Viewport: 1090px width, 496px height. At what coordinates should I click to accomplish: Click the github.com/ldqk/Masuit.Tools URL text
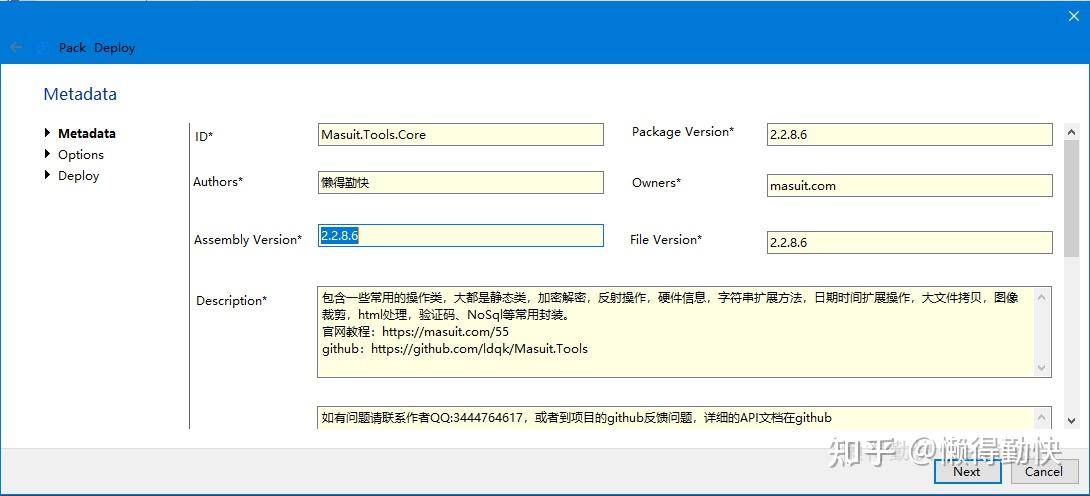[480, 349]
